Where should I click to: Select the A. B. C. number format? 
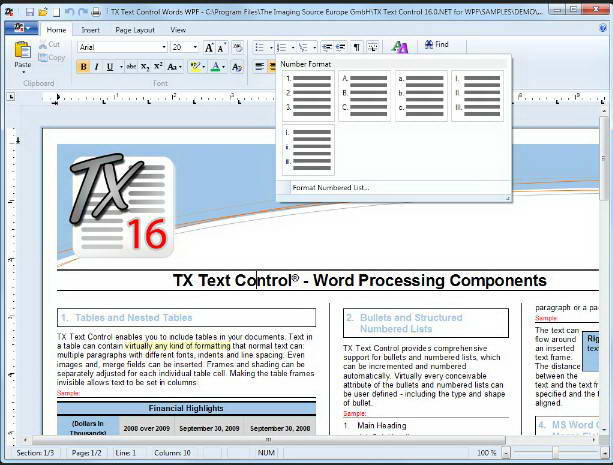365,96
